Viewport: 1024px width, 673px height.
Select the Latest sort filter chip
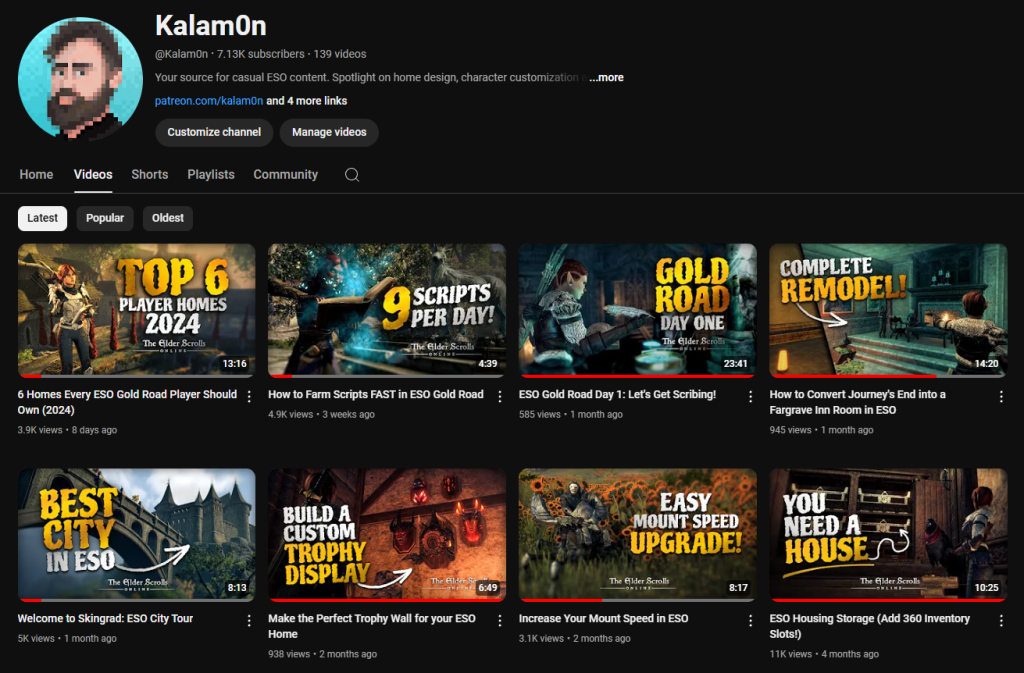pos(42,218)
